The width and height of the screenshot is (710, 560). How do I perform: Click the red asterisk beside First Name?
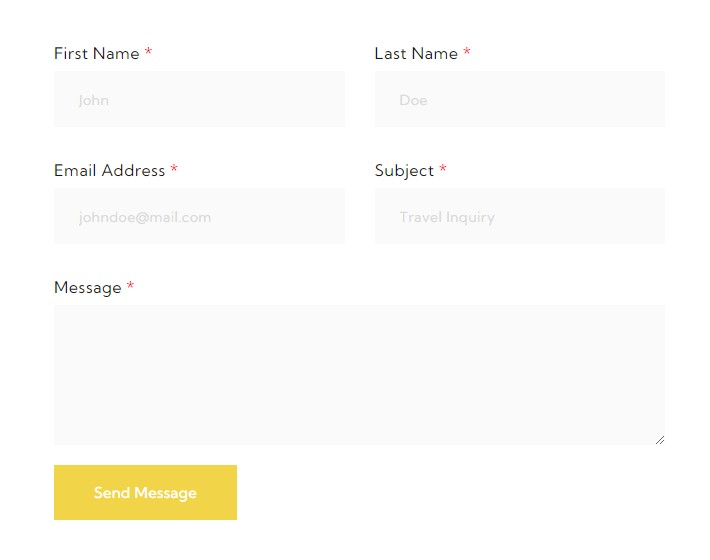(149, 52)
